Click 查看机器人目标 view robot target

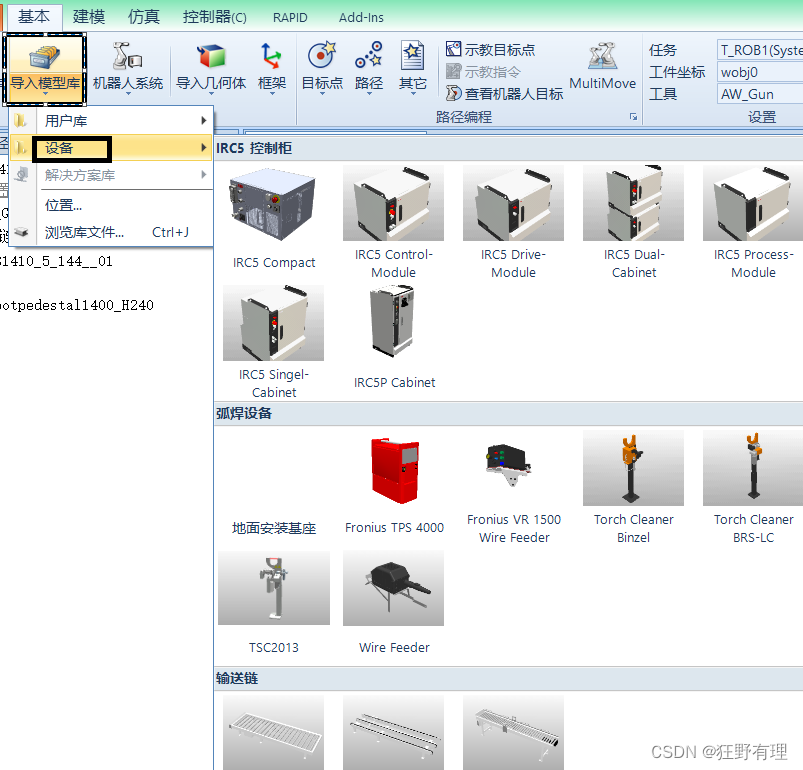pos(504,94)
